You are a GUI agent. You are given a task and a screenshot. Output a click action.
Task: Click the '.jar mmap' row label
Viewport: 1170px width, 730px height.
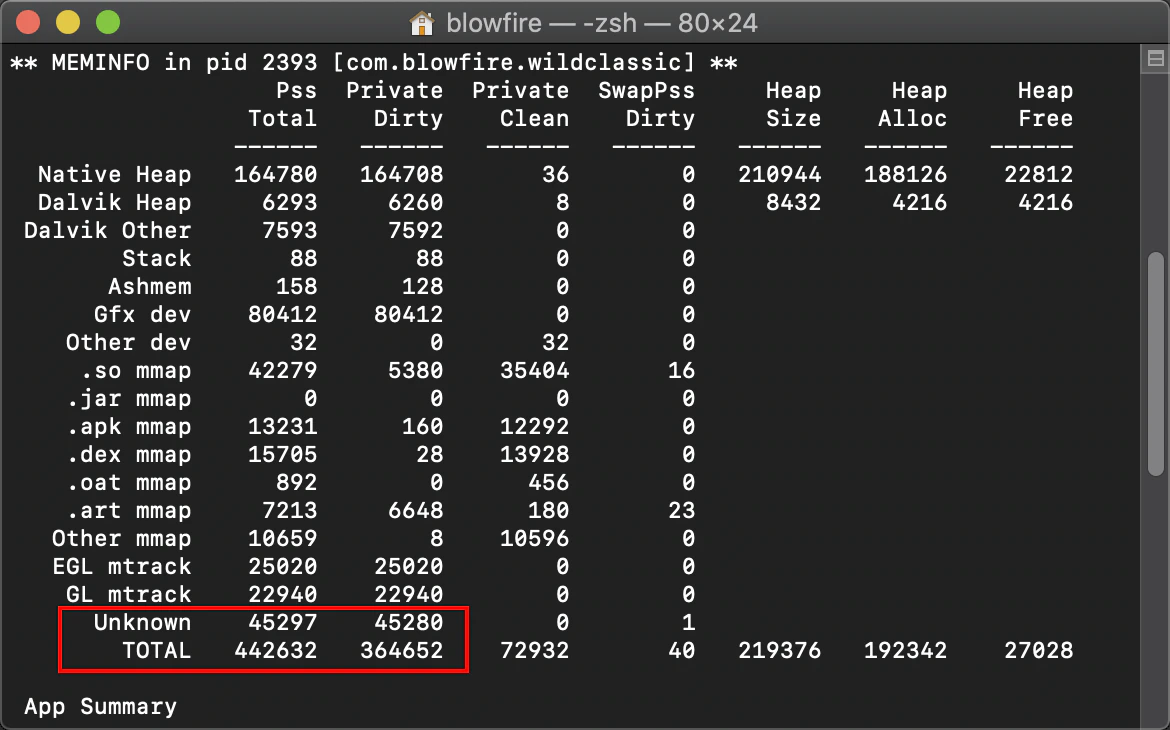pos(128,398)
